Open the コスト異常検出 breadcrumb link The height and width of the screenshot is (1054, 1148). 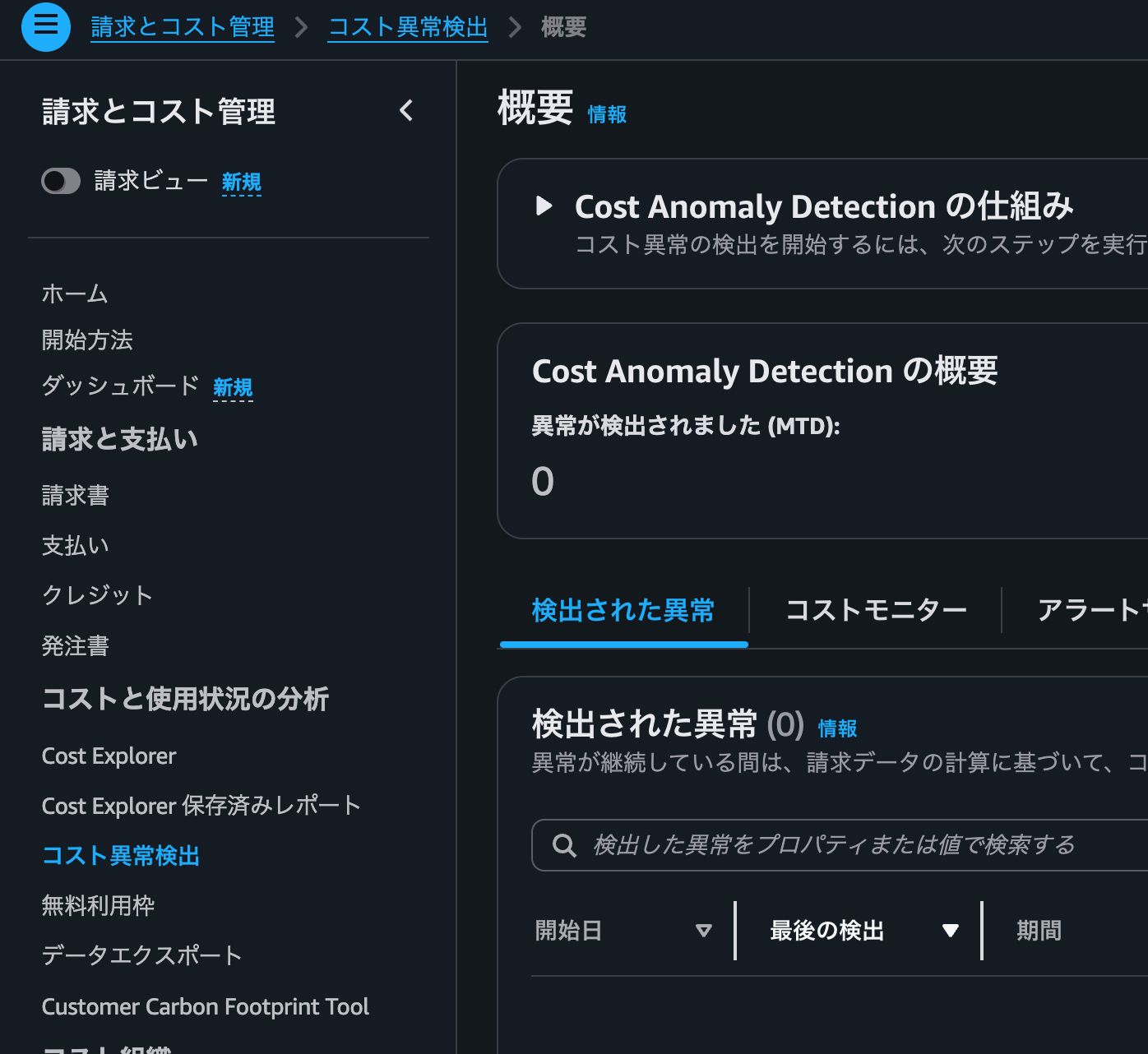[407, 26]
